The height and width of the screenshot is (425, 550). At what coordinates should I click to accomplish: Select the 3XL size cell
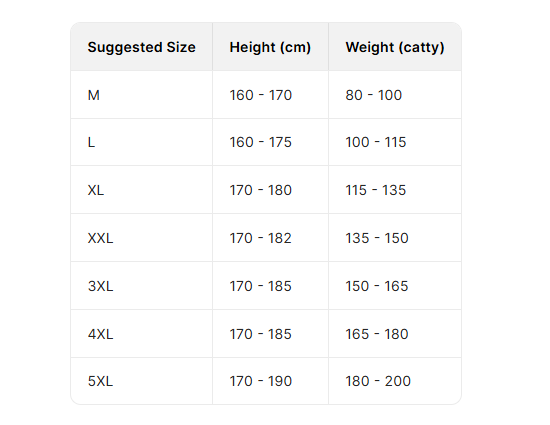tap(141, 286)
